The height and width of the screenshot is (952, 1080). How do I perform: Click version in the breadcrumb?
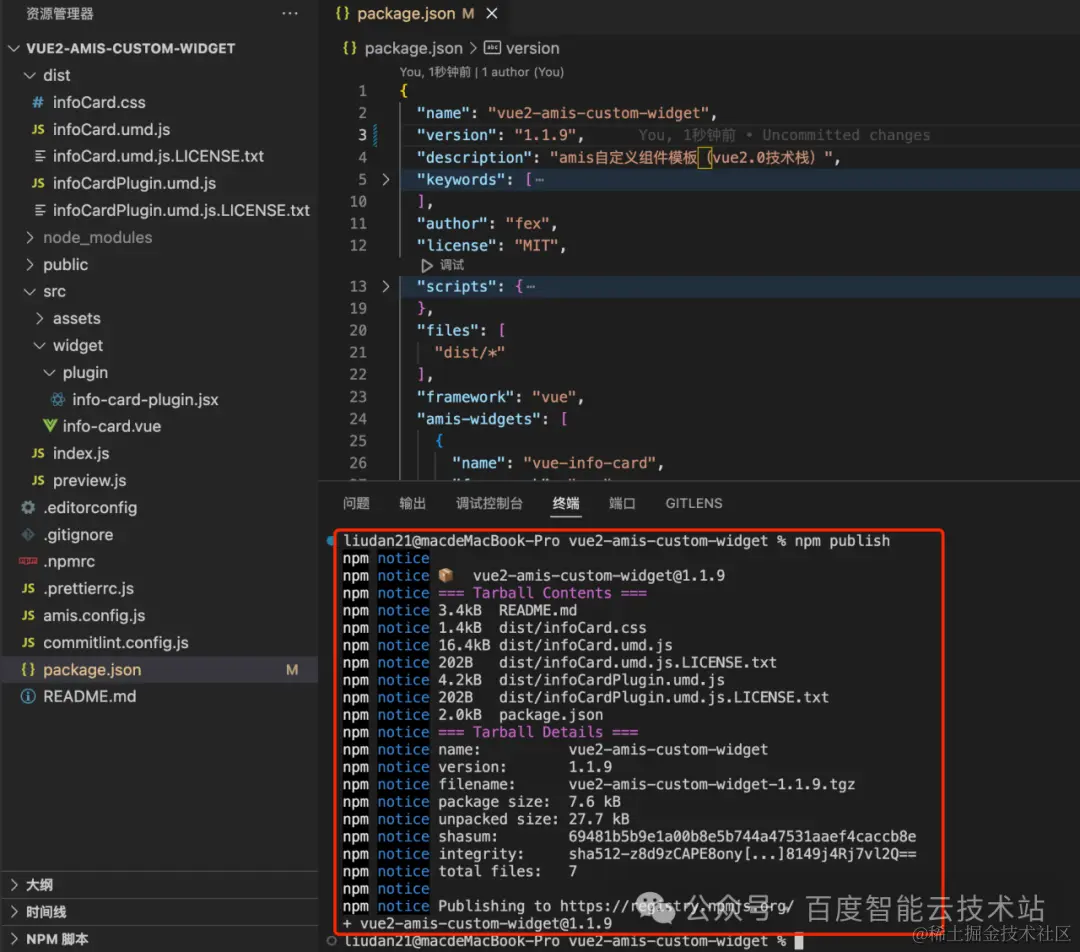[x=532, y=48]
